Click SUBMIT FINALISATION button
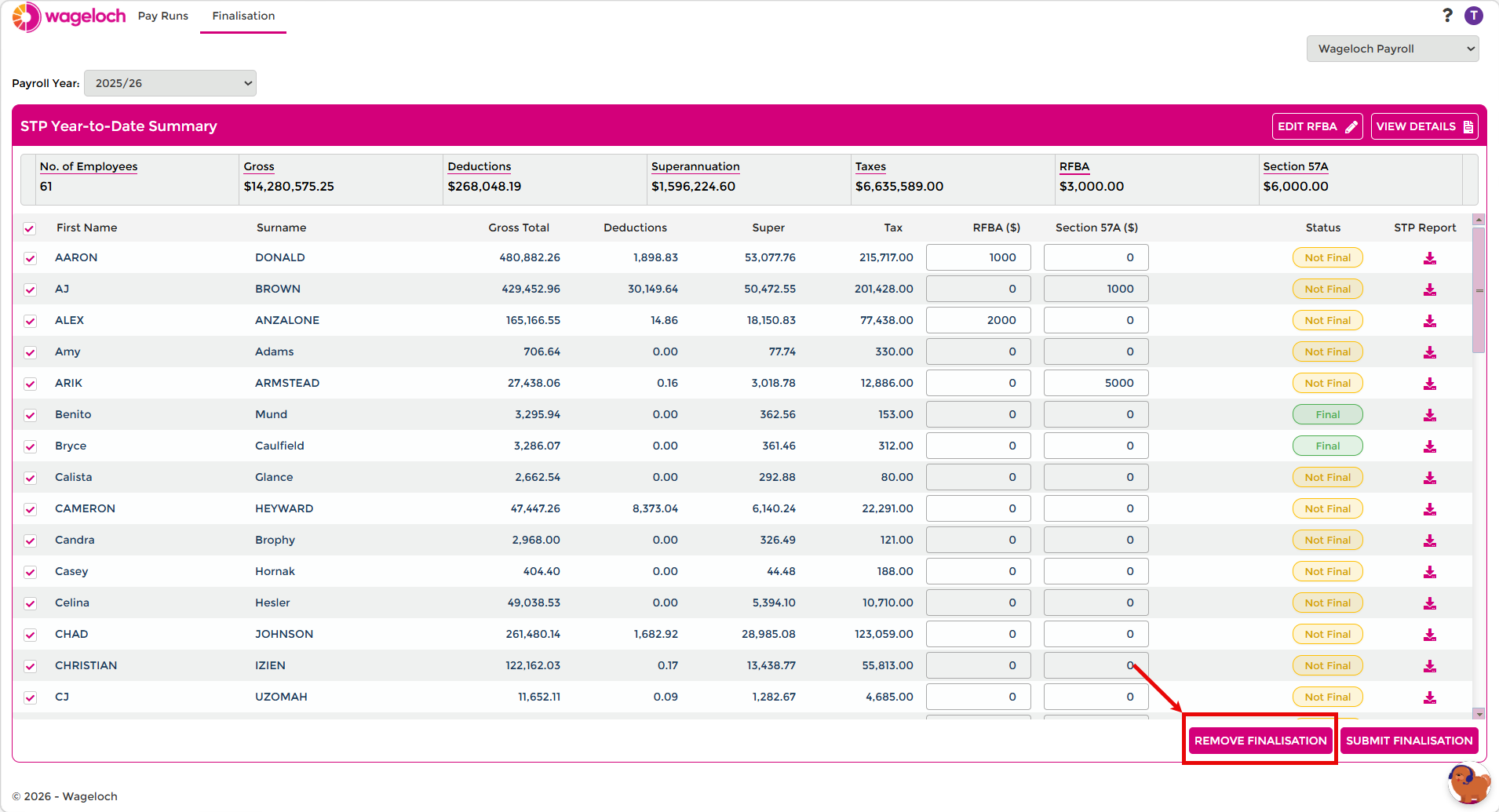This screenshot has width=1499, height=812. 1410,741
